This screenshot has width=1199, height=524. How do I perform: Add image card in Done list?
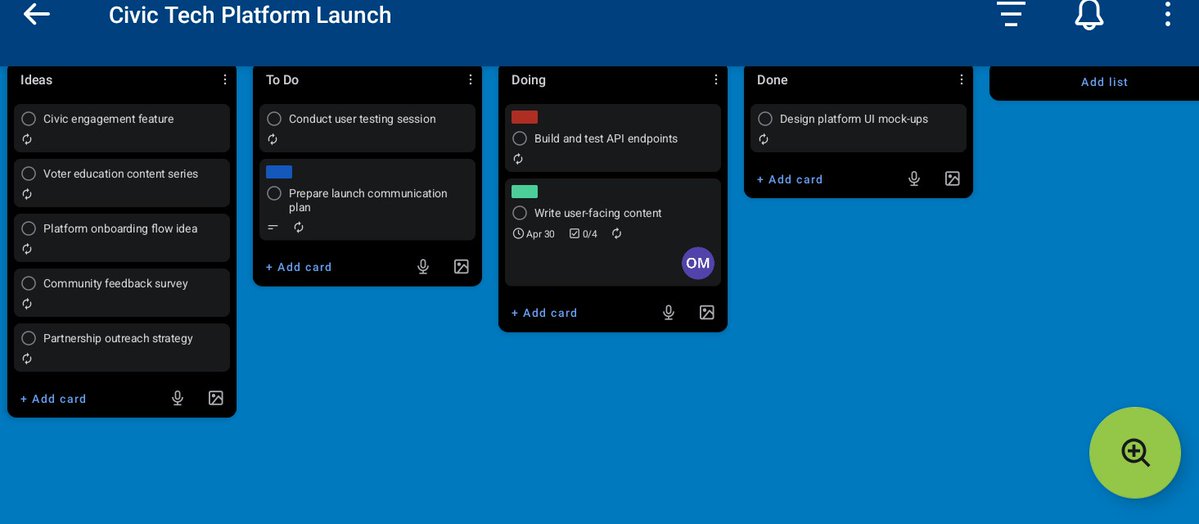[x=952, y=178]
